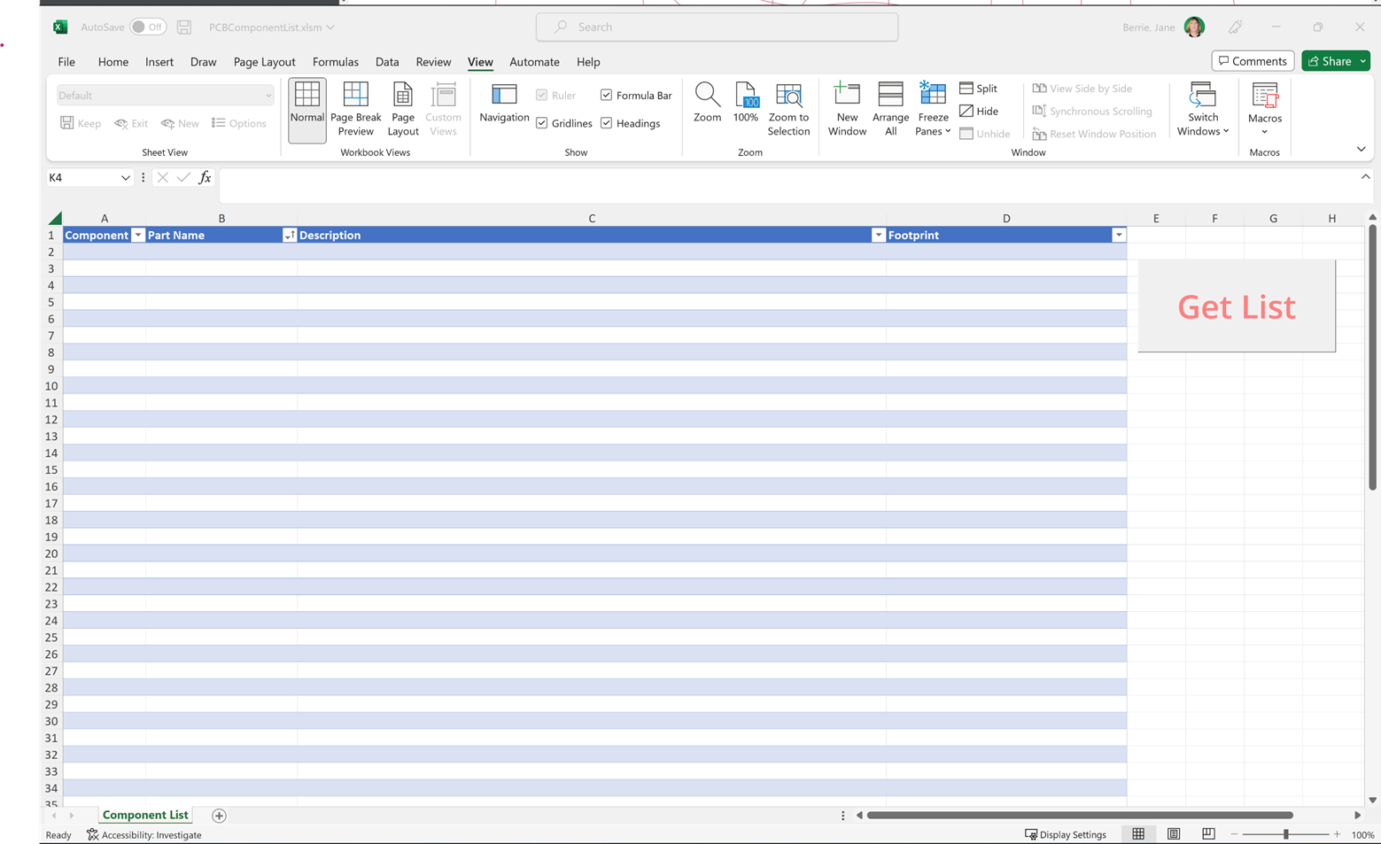
Task: Open the Formulas ribbon tab
Action: click(x=335, y=62)
